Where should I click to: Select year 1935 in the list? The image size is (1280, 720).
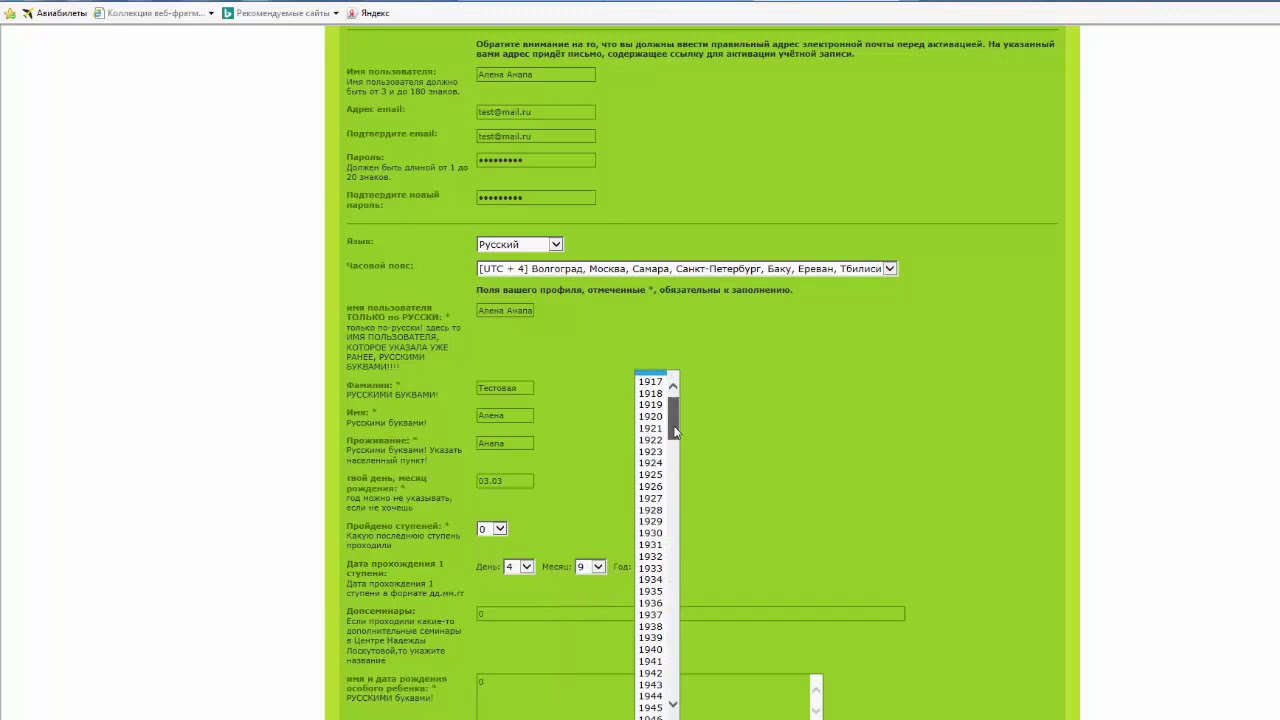coord(650,591)
